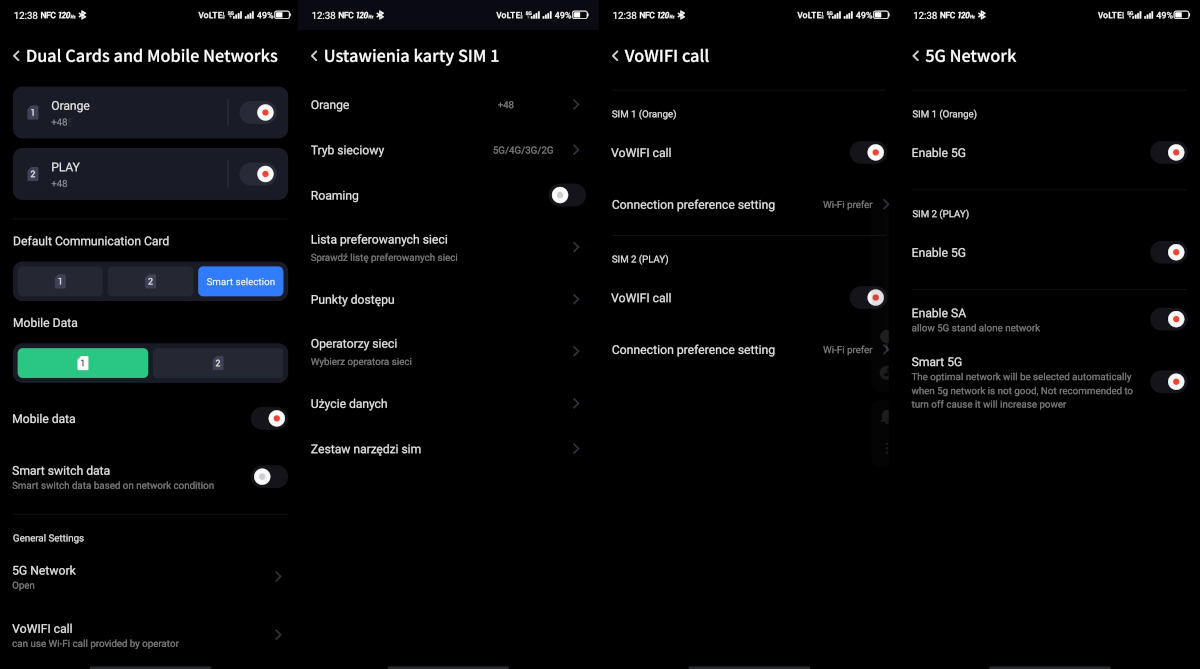Turn off Enable SA standalone network
The image size is (1200, 669).
(x=1167, y=319)
